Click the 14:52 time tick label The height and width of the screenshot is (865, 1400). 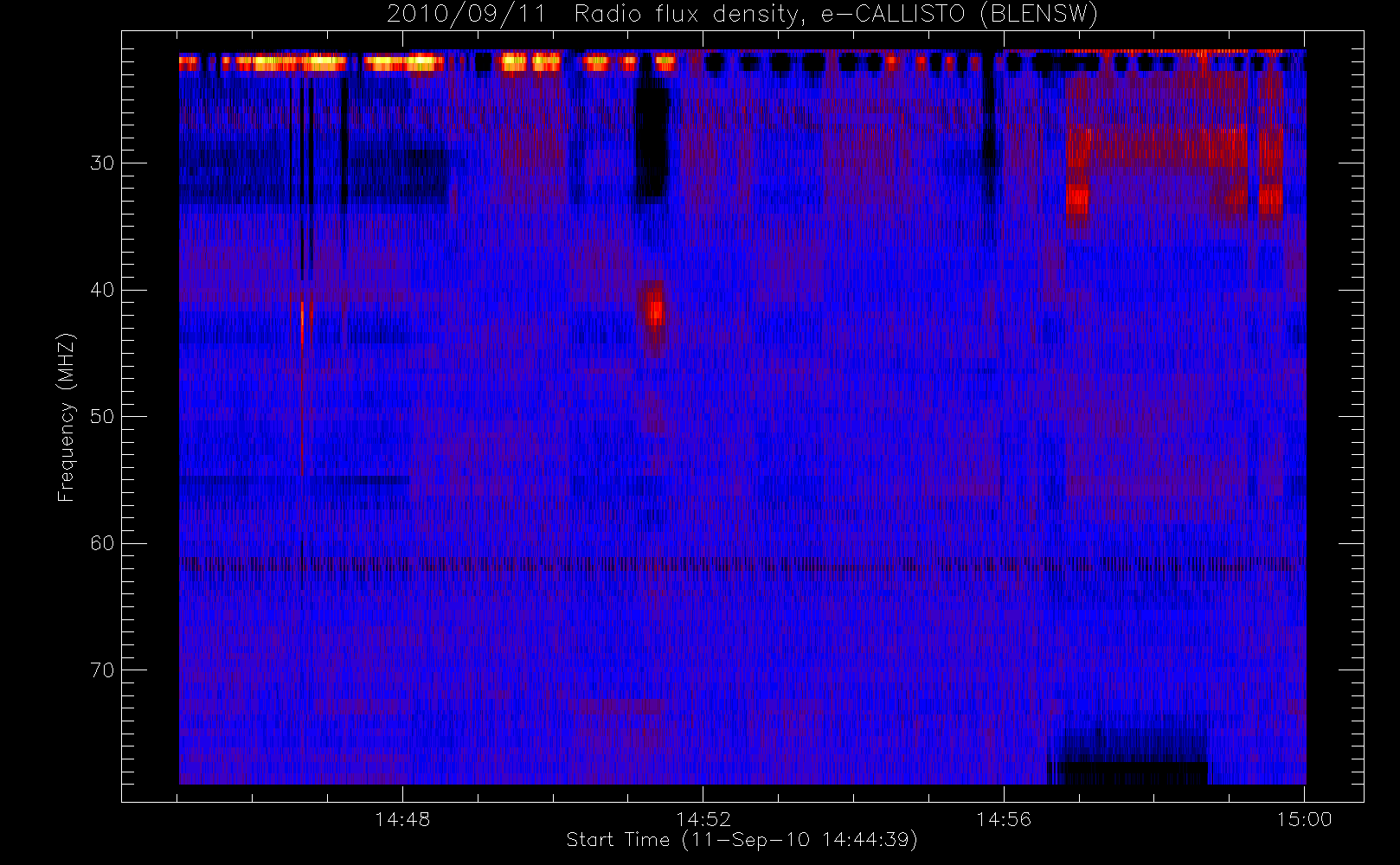[703, 819]
